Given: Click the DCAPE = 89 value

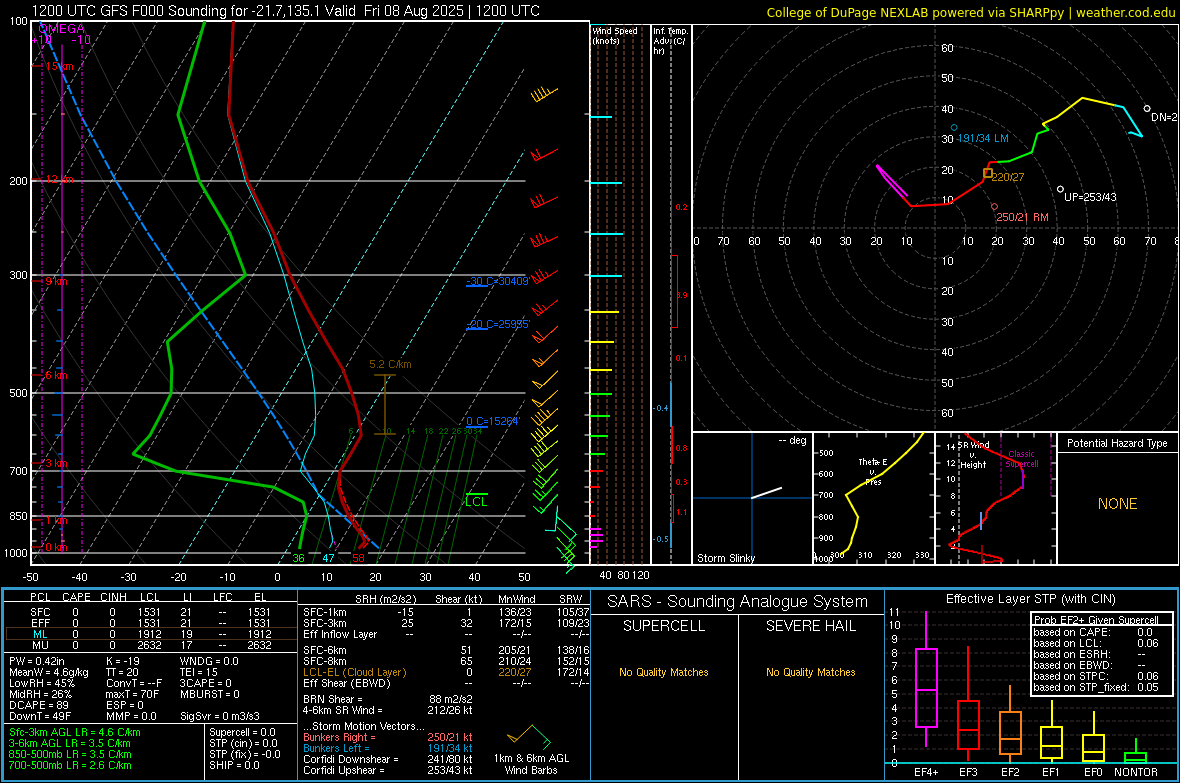Looking at the screenshot, I should point(39,705).
